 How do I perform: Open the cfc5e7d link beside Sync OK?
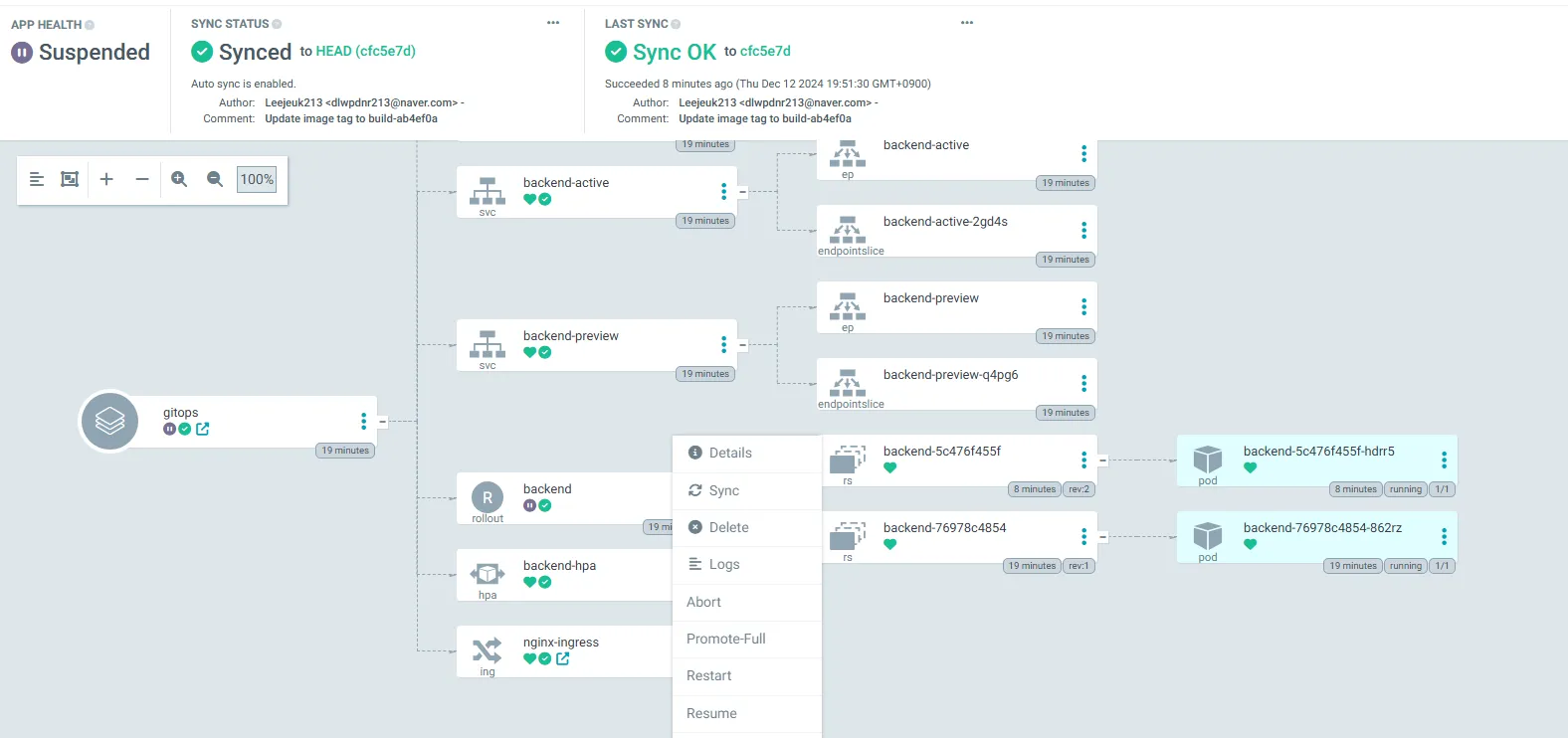[x=765, y=51]
